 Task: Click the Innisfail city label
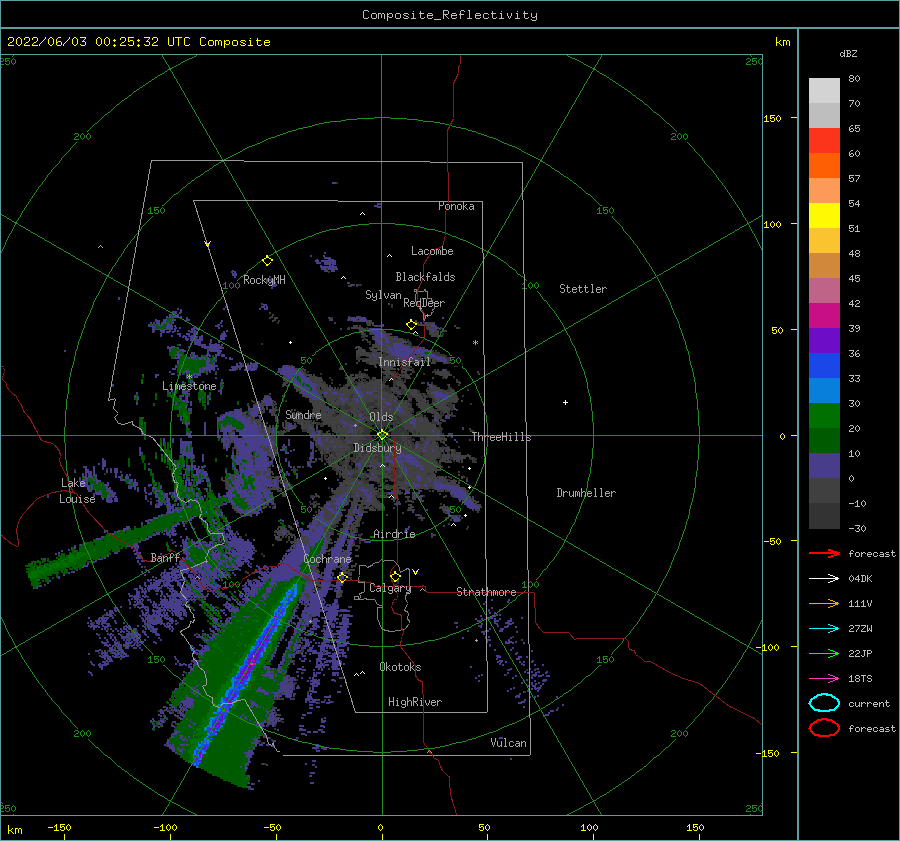pyautogui.click(x=404, y=362)
